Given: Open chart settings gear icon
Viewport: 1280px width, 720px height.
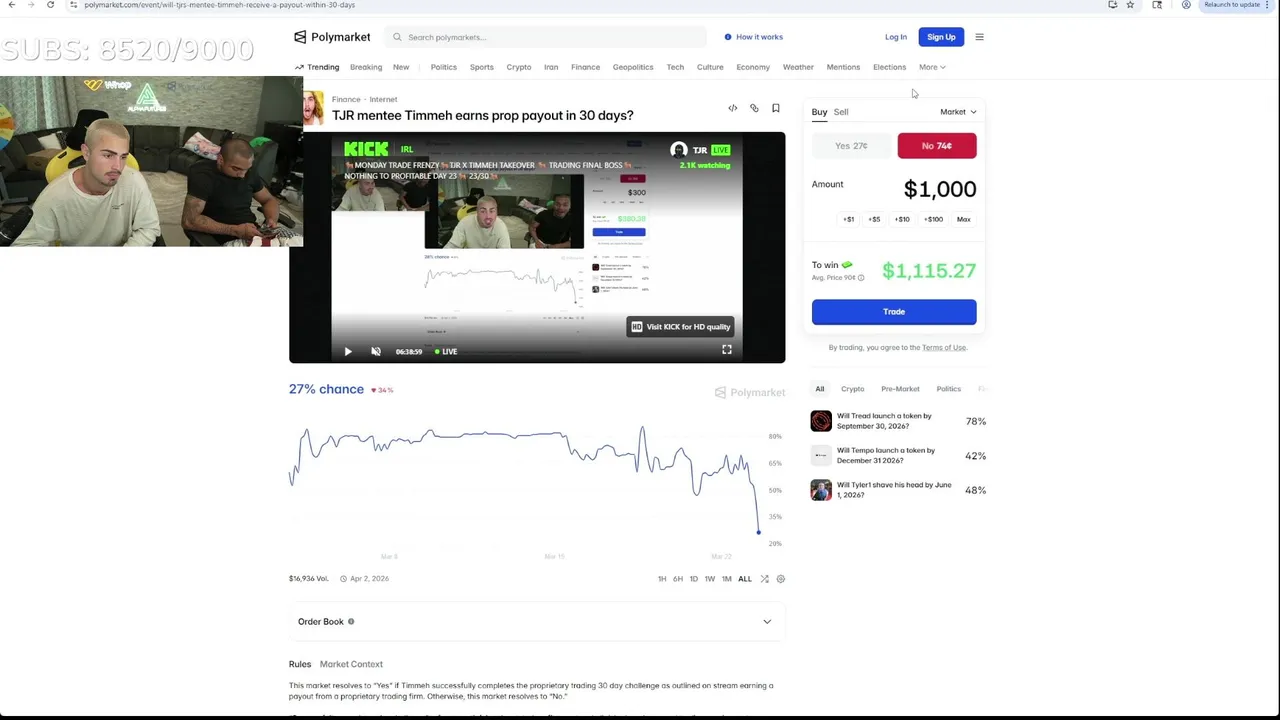Looking at the screenshot, I should coord(781,579).
